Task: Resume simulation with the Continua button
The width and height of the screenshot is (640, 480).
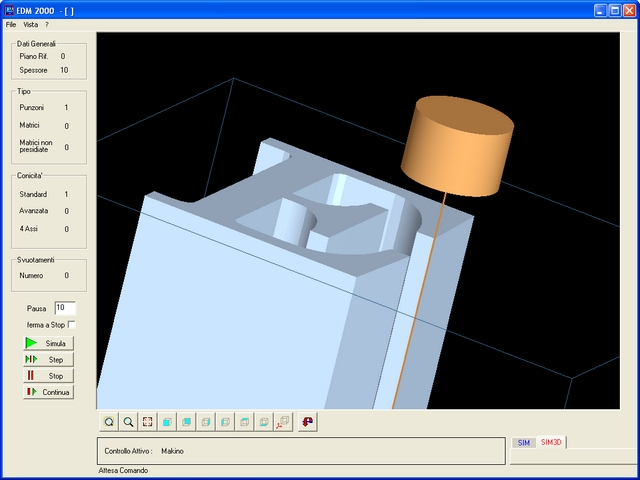Action: [x=49, y=392]
